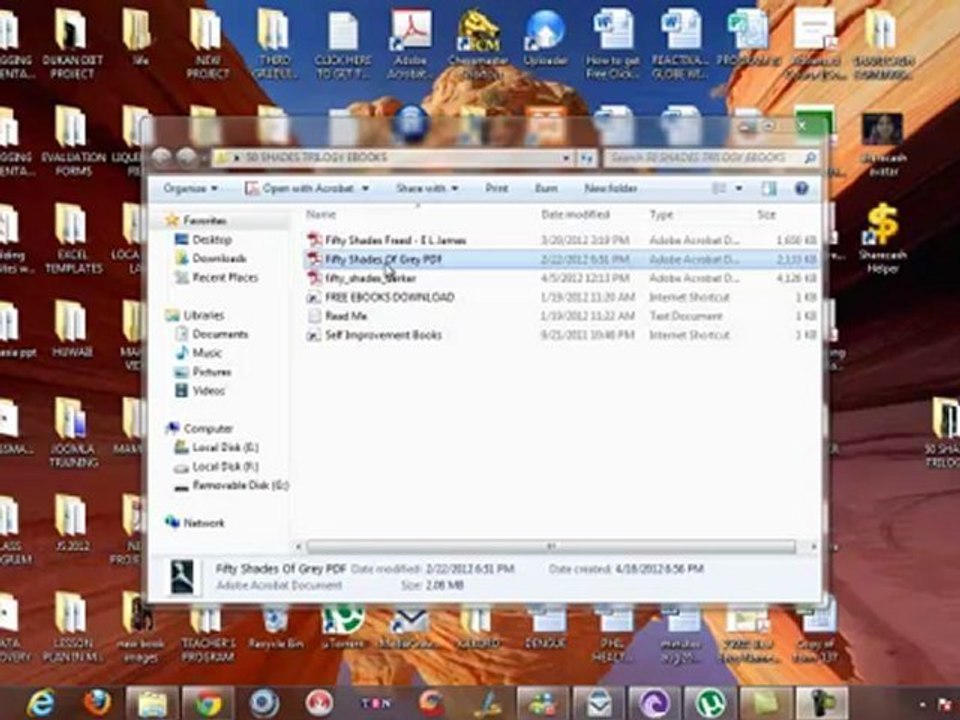Select the Fifty Shades Of Grey PDF row
Viewport: 960px width, 720px height.
point(560,260)
